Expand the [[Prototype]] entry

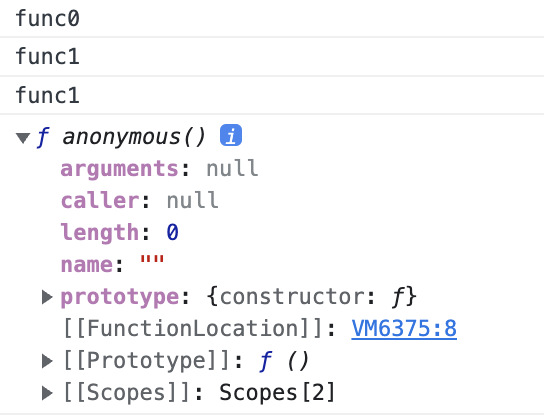(x=47, y=361)
